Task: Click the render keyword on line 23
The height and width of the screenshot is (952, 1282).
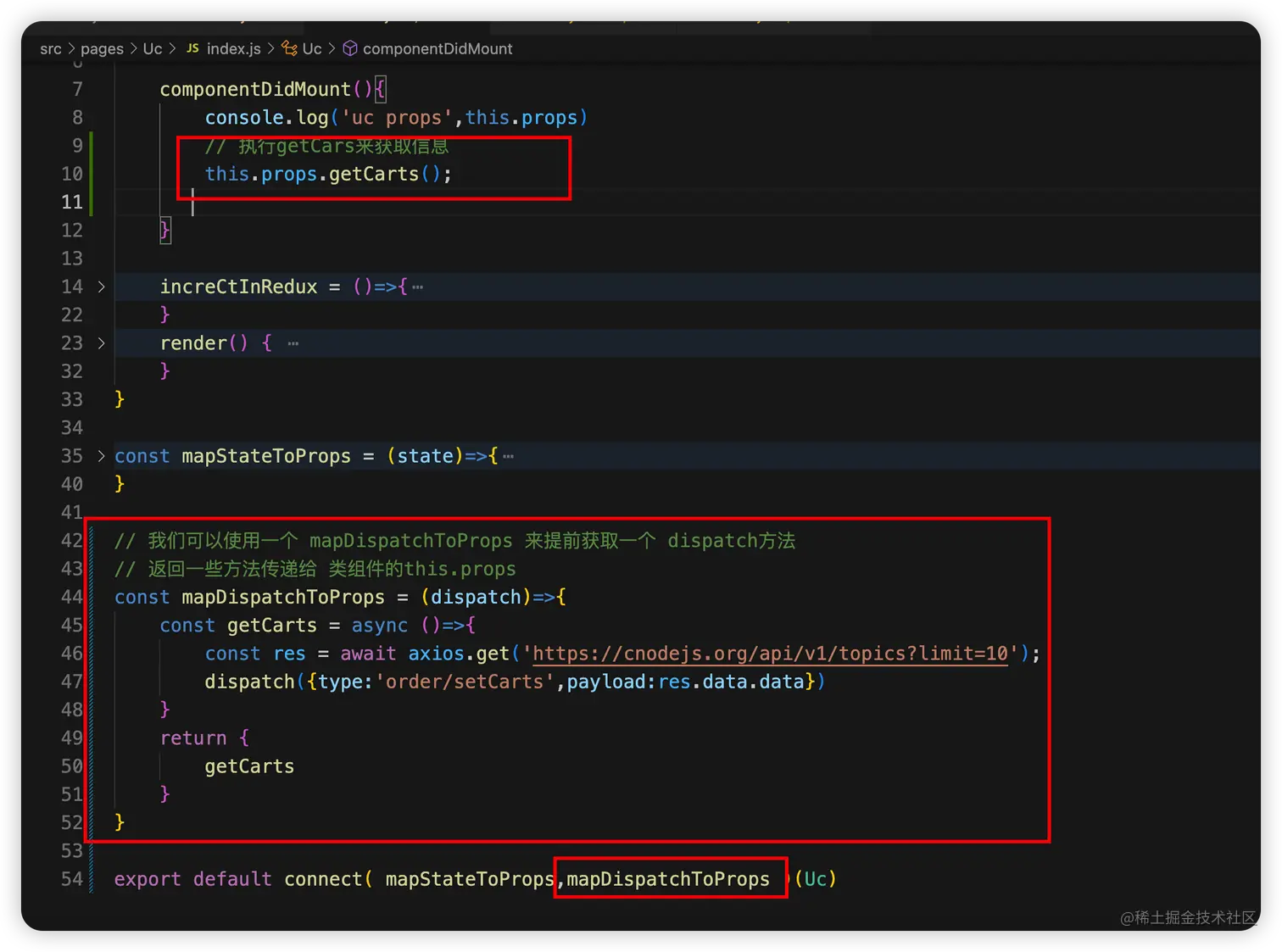Action: 193,343
